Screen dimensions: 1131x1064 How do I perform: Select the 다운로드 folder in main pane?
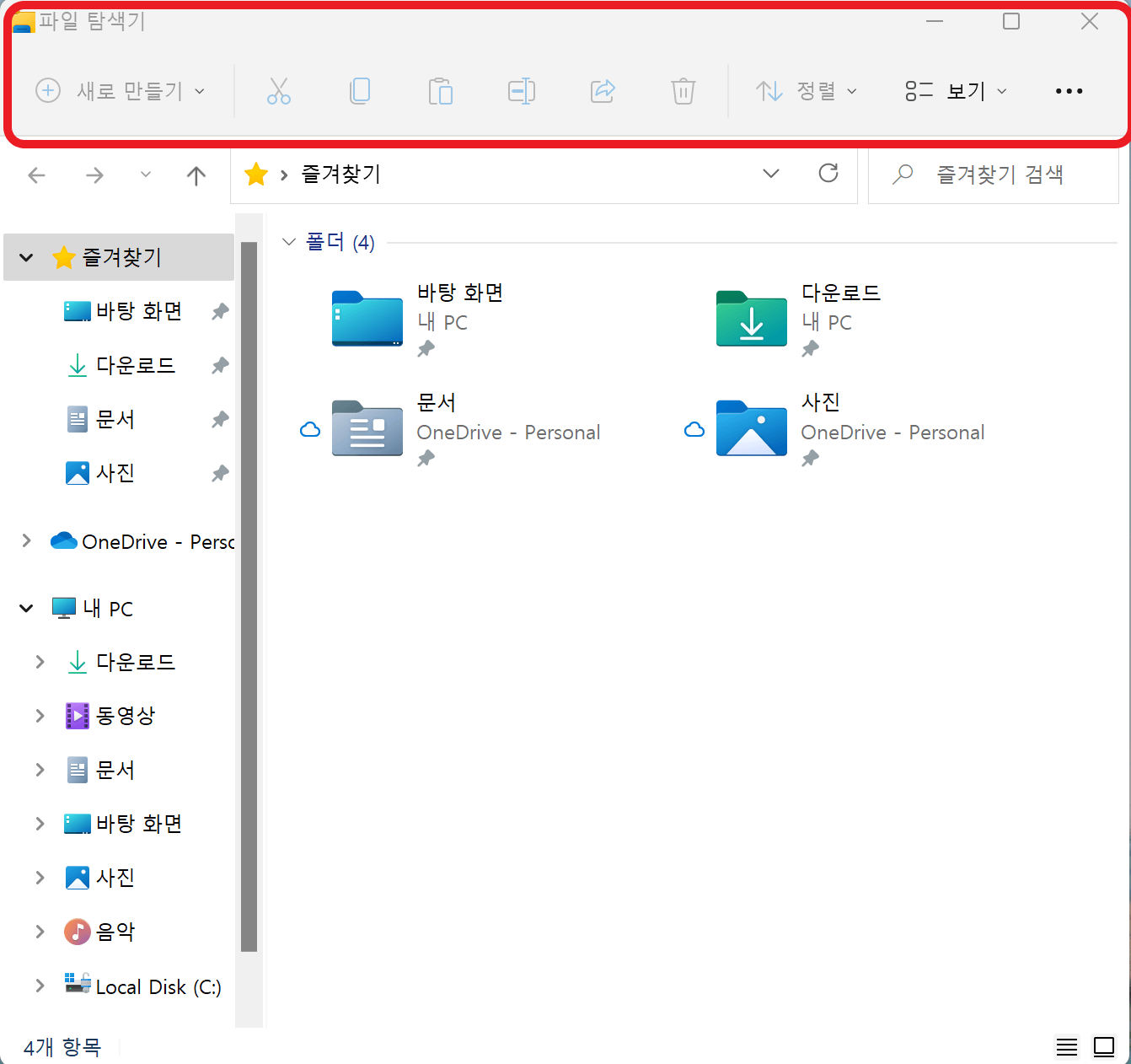pyautogui.click(x=799, y=320)
